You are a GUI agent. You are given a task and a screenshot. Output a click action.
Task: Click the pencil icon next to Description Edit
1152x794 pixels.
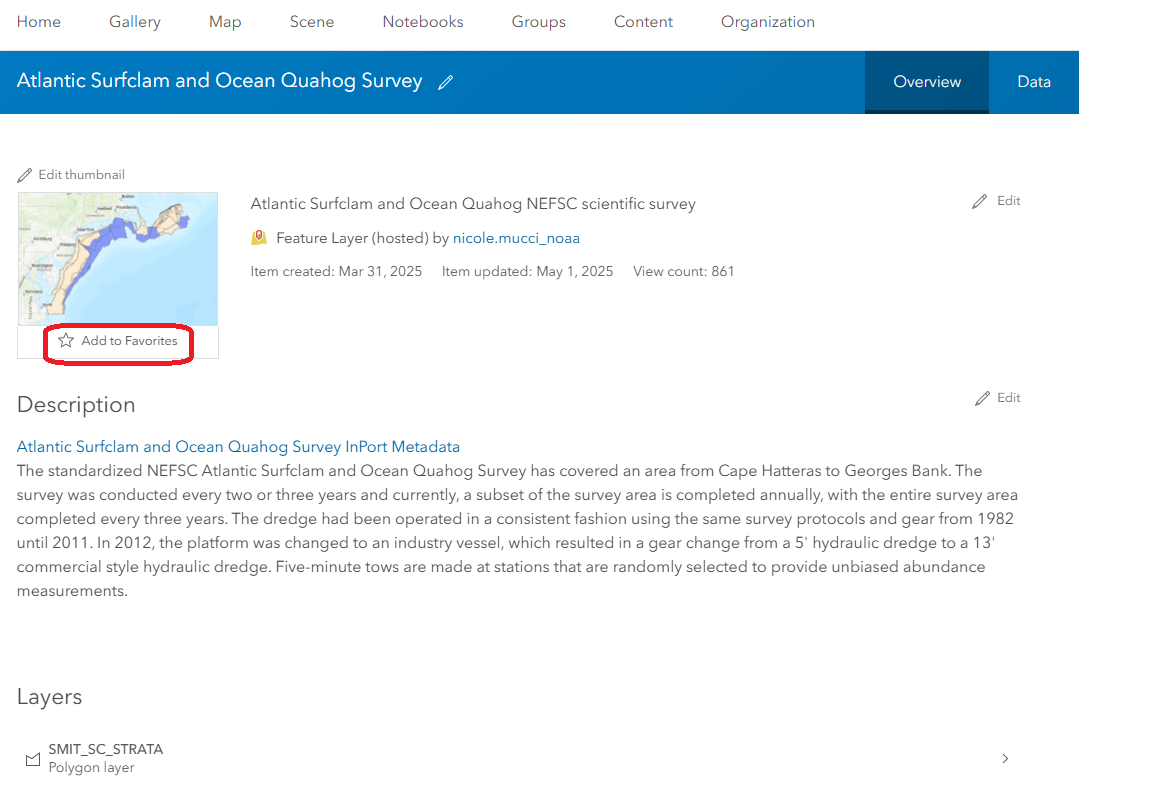(982, 398)
